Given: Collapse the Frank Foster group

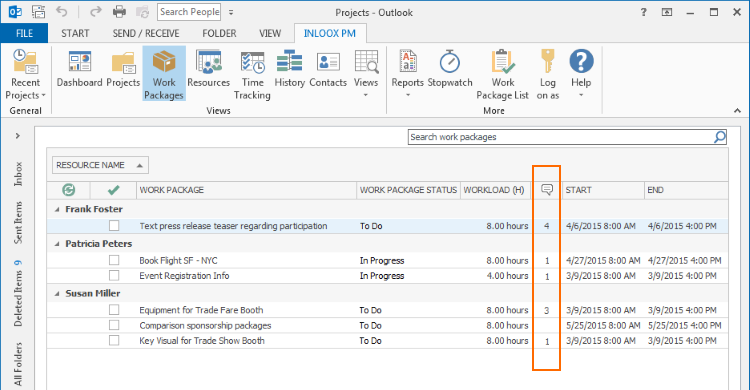Looking at the screenshot, I should click(x=57, y=209).
